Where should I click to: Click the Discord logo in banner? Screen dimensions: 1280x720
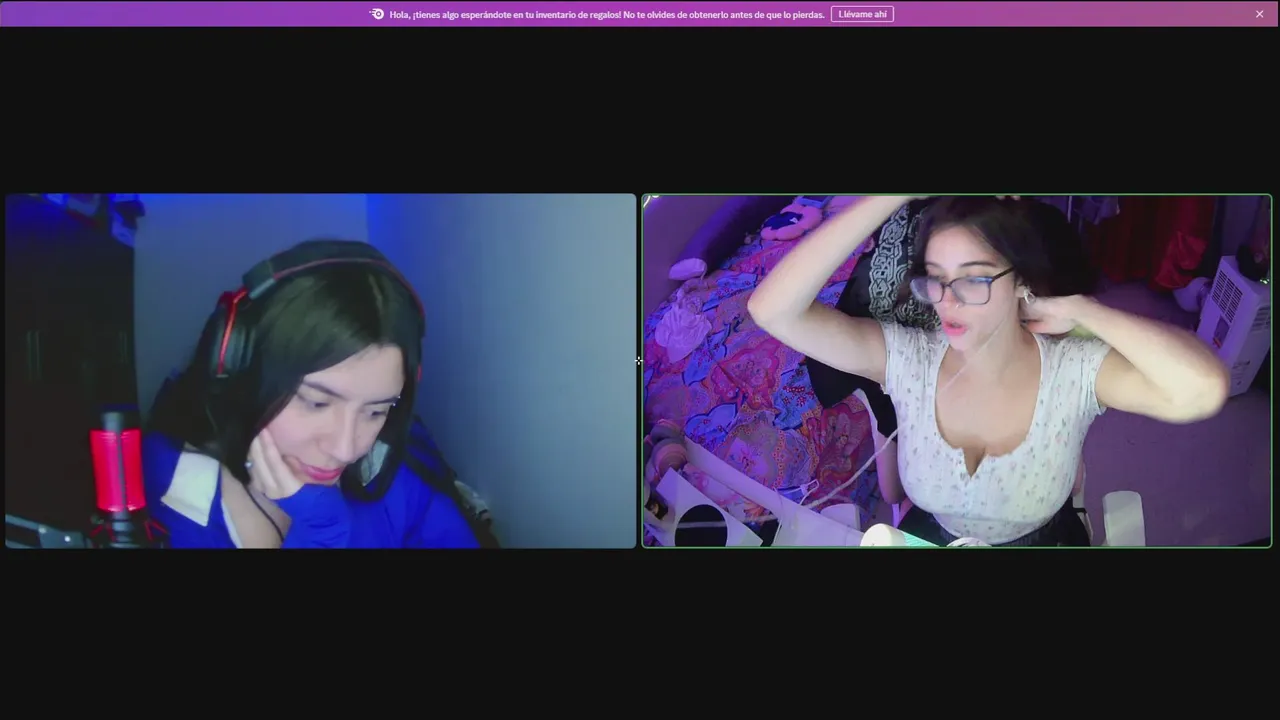click(x=377, y=14)
